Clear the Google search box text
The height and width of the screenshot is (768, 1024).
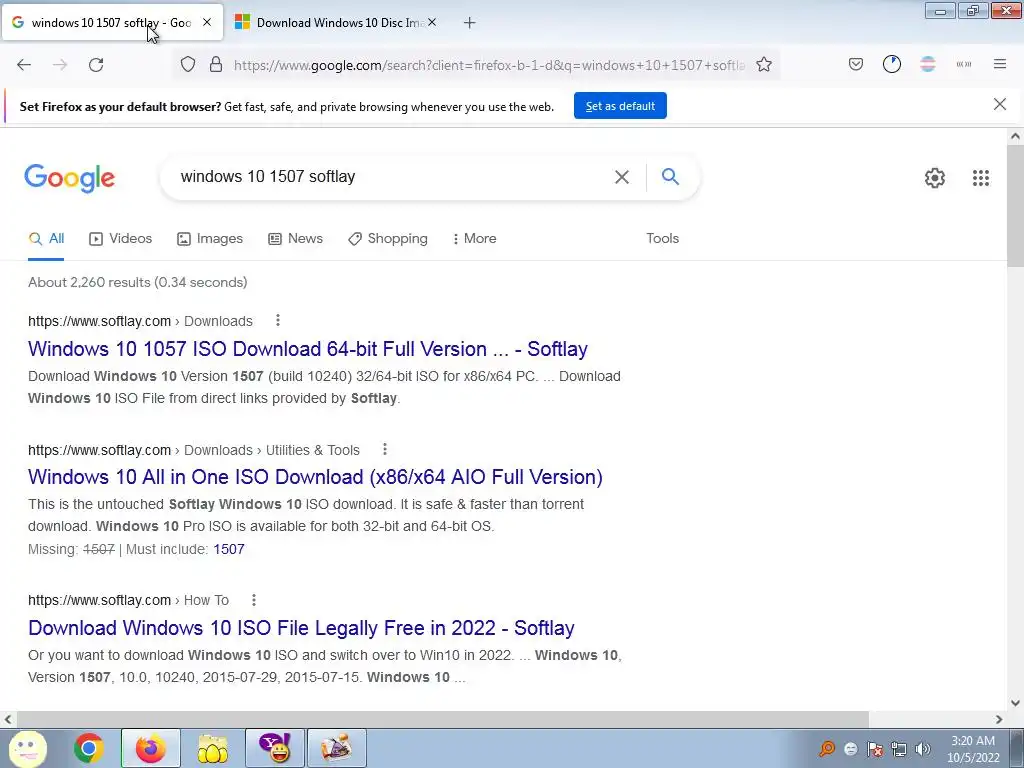coord(622,177)
